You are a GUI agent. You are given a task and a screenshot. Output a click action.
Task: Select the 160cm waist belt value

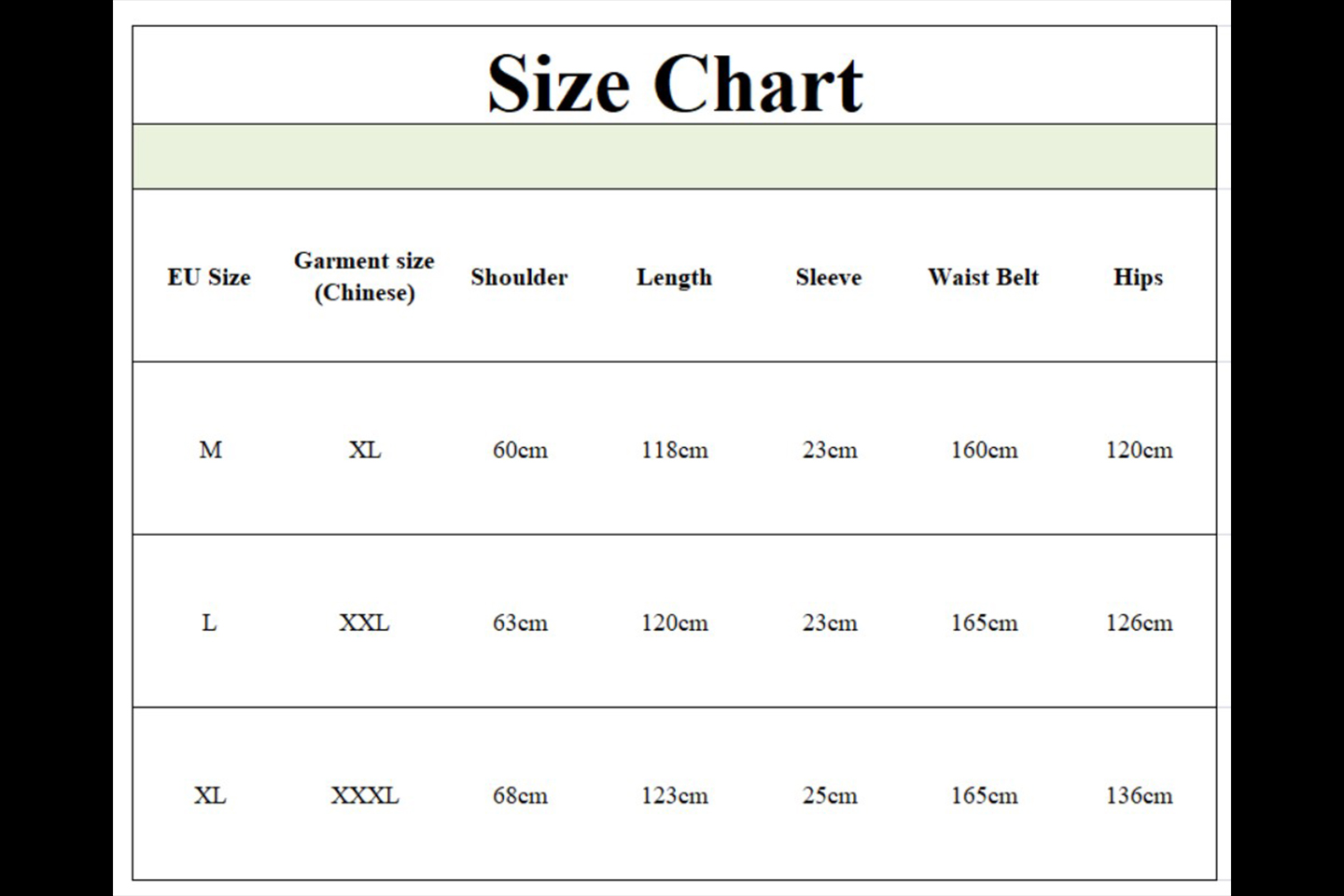[x=984, y=450]
